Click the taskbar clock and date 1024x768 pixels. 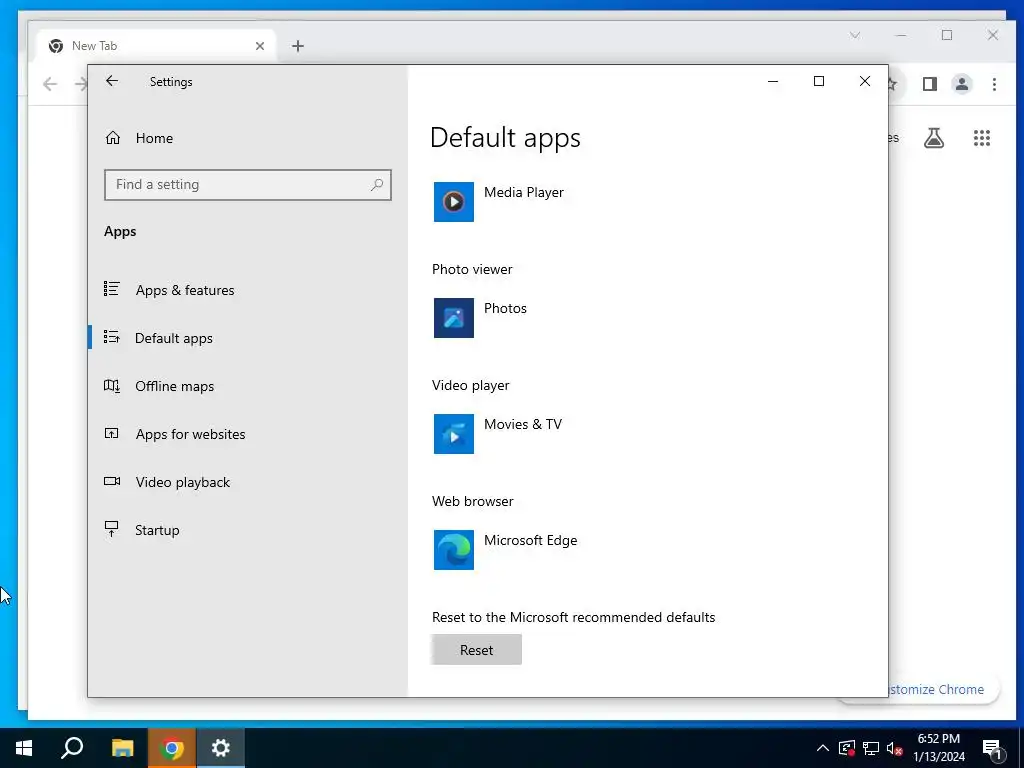tap(938, 748)
